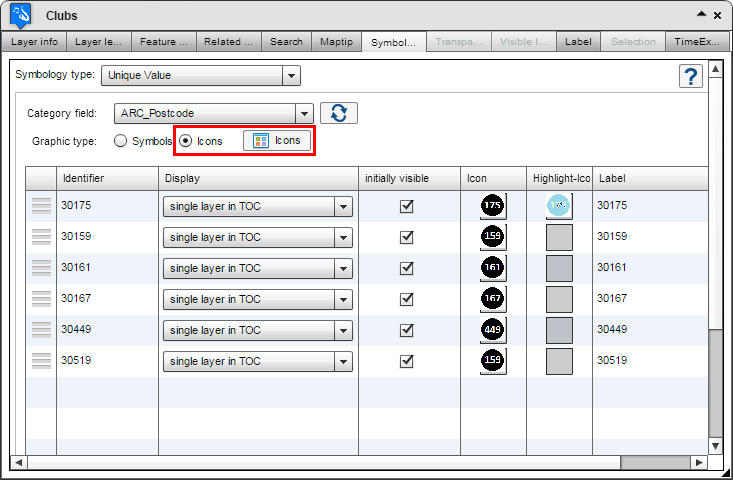Open the Symbology type dropdown
The width and height of the screenshot is (733, 480).
[x=201, y=76]
